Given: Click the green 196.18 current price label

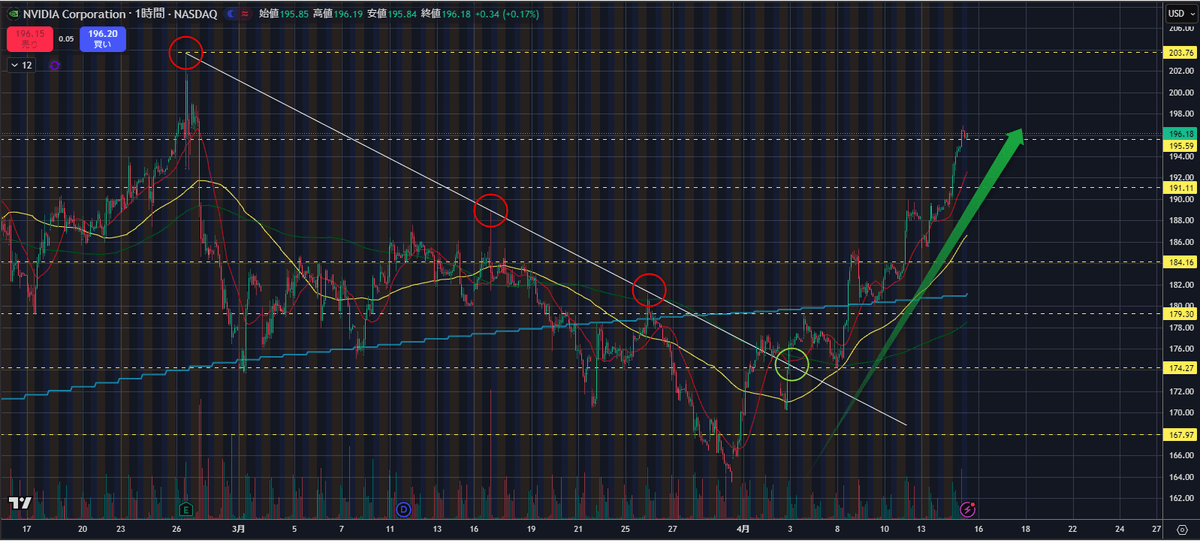Looking at the screenshot, I should (x=1180, y=134).
